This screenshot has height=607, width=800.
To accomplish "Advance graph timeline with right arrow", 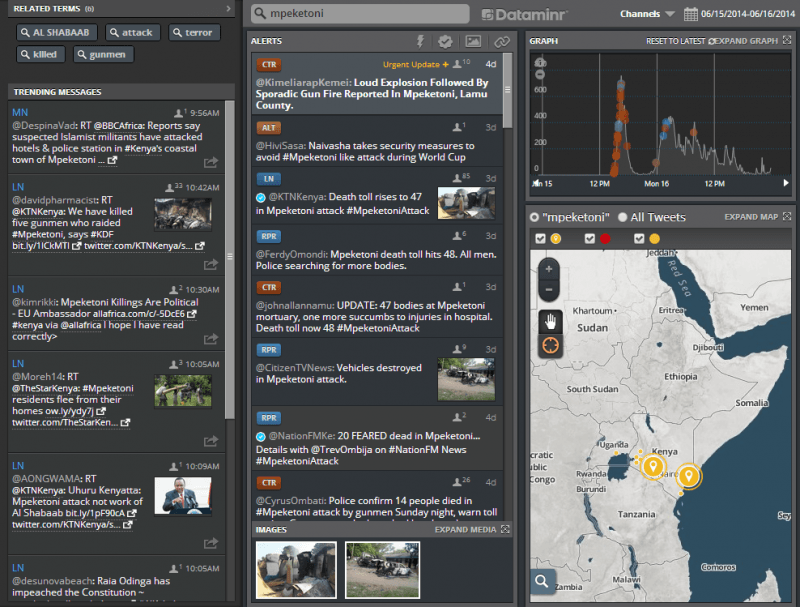I will 786,183.
